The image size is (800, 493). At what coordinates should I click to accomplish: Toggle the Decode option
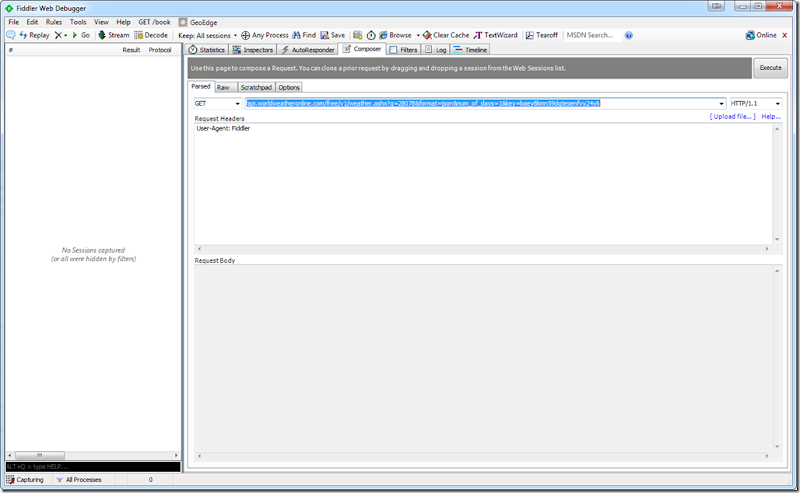151,35
